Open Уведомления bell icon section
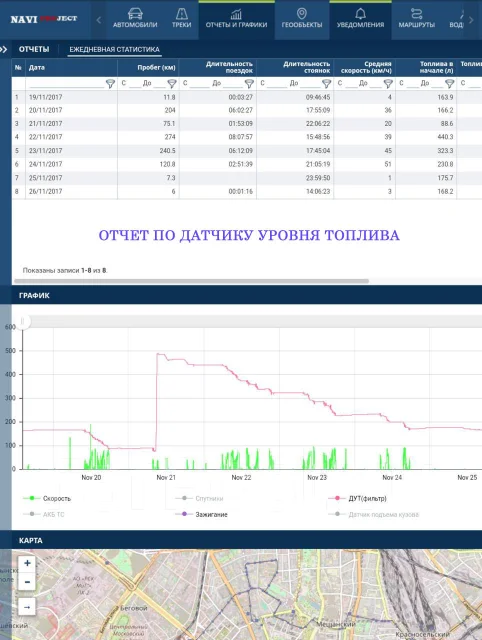The image size is (482, 640). (360, 20)
